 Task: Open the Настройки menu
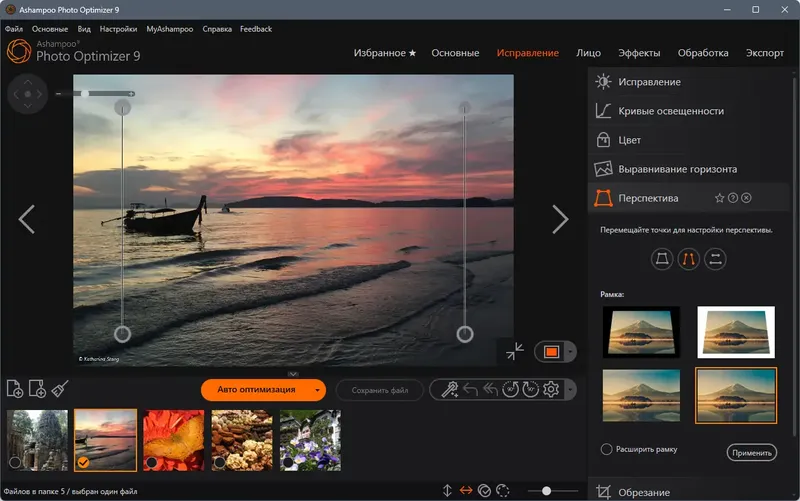tap(118, 29)
